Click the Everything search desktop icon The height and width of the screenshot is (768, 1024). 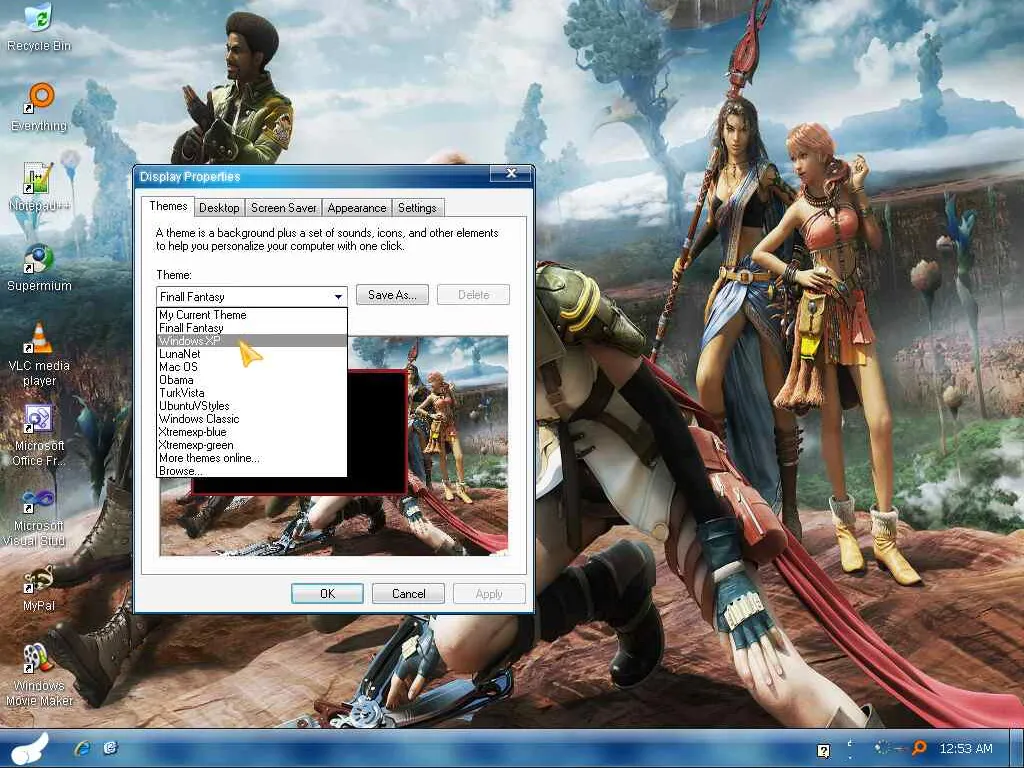(x=39, y=106)
